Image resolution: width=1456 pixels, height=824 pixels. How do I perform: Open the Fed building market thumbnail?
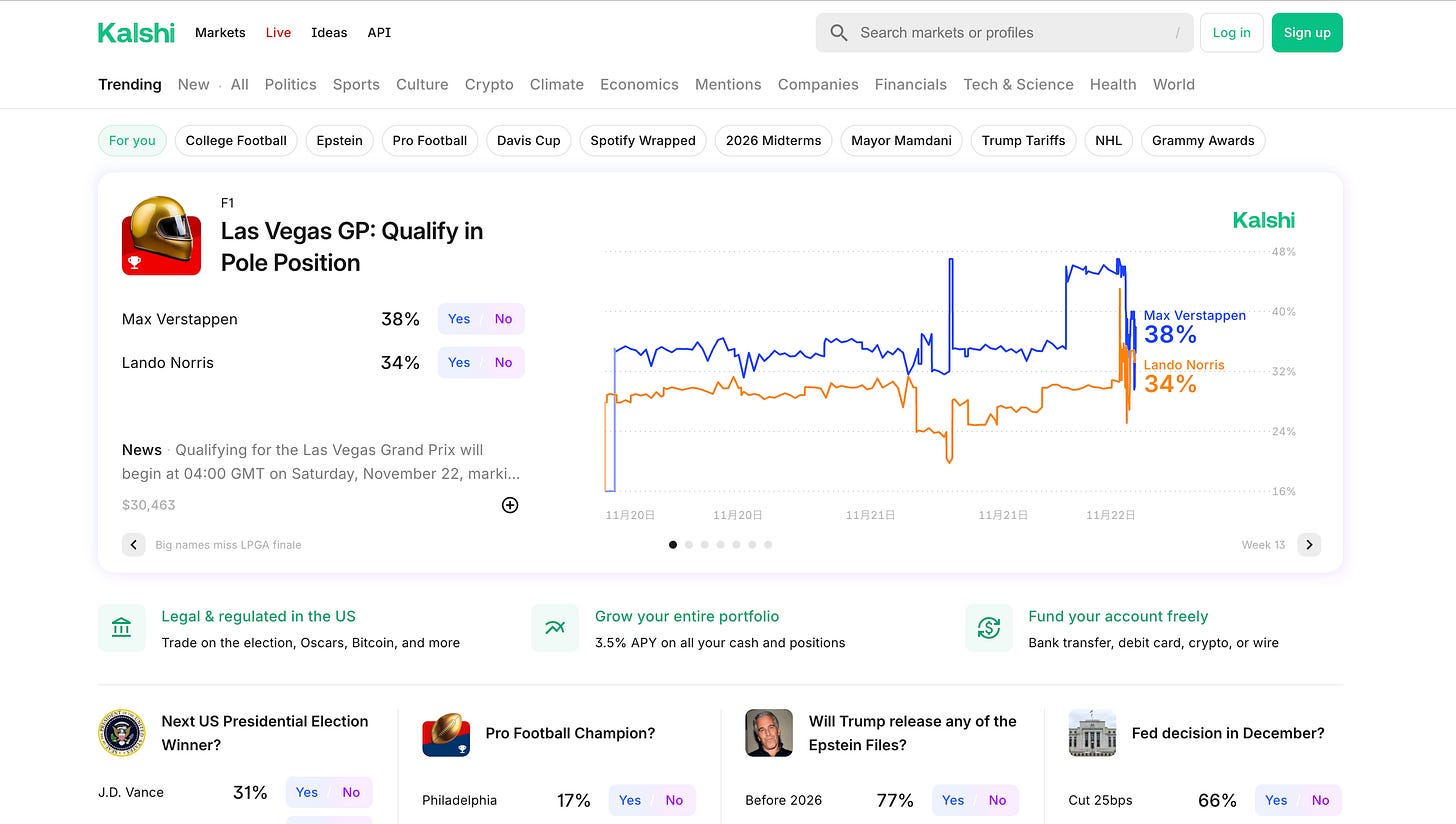(1092, 733)
